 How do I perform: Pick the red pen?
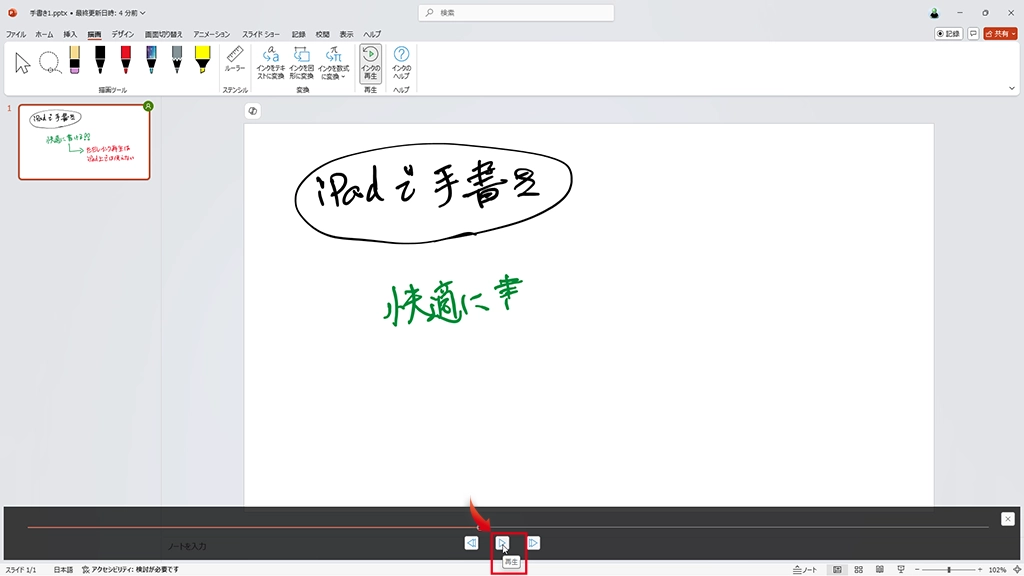[x=125, y=60]
